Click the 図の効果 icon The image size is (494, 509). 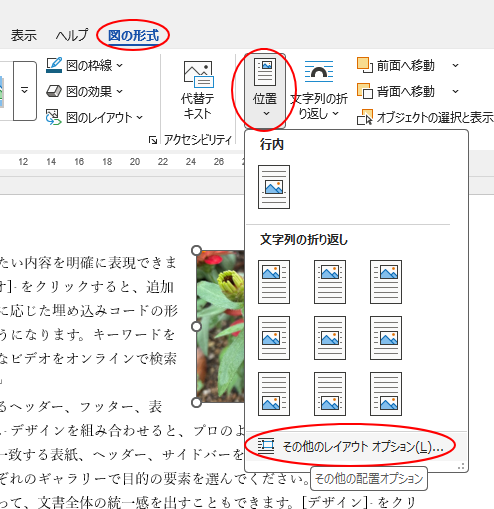click(x=54, y=91)
